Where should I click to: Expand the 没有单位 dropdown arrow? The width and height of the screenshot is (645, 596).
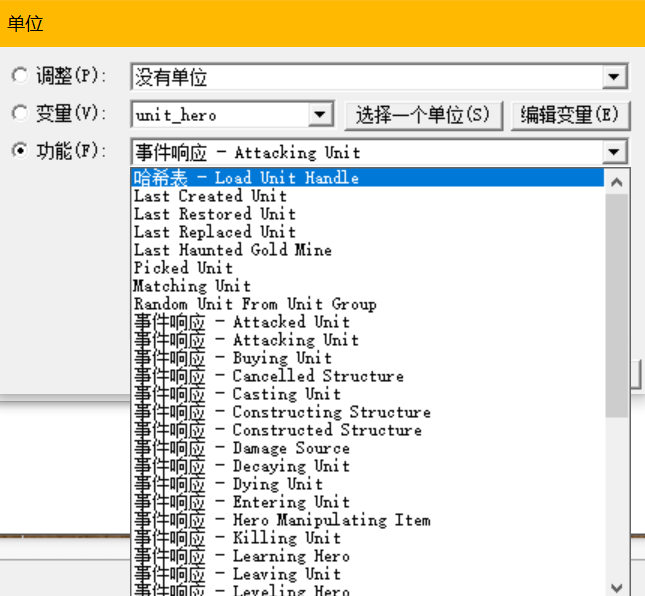(615, 77)
